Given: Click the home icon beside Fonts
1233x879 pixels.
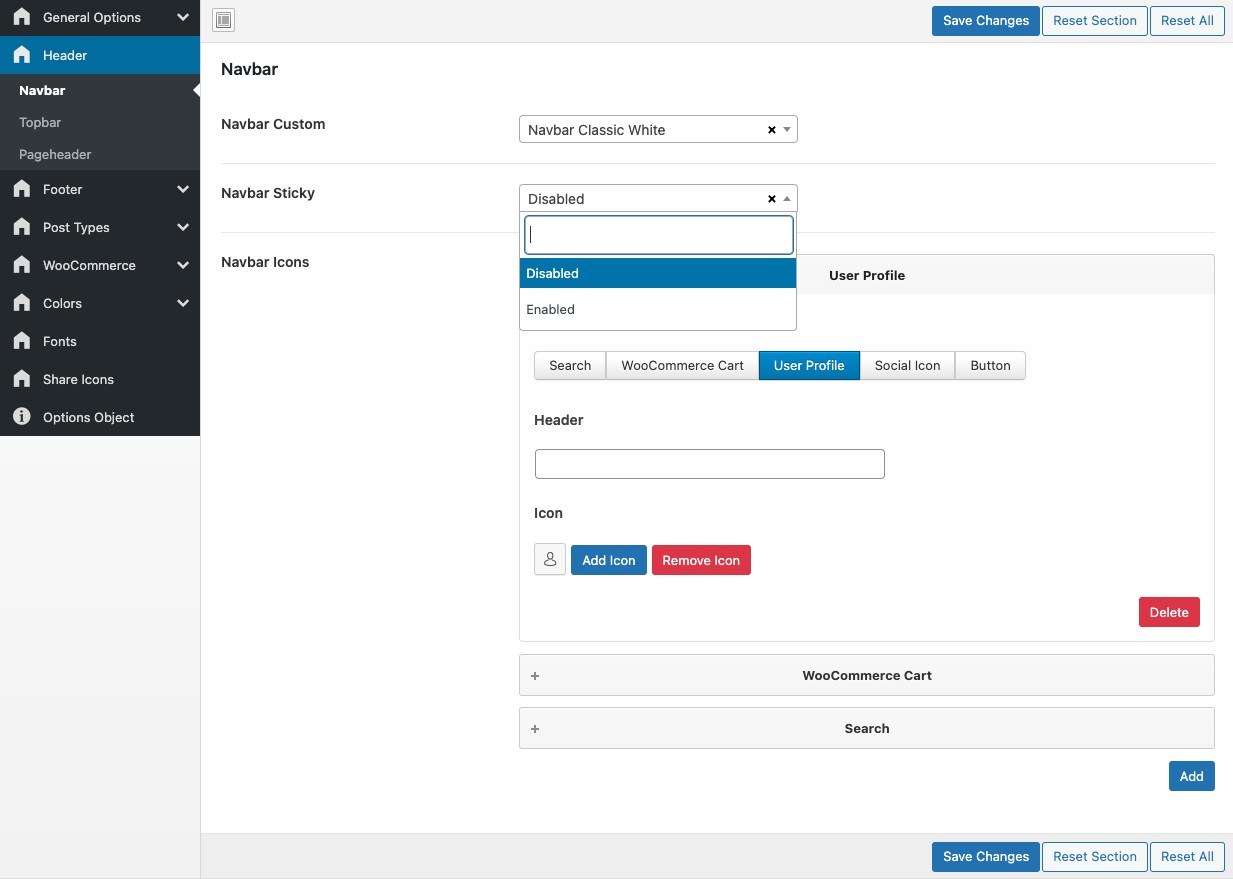Looking at the screenshot, I should [x=22, y=341].
